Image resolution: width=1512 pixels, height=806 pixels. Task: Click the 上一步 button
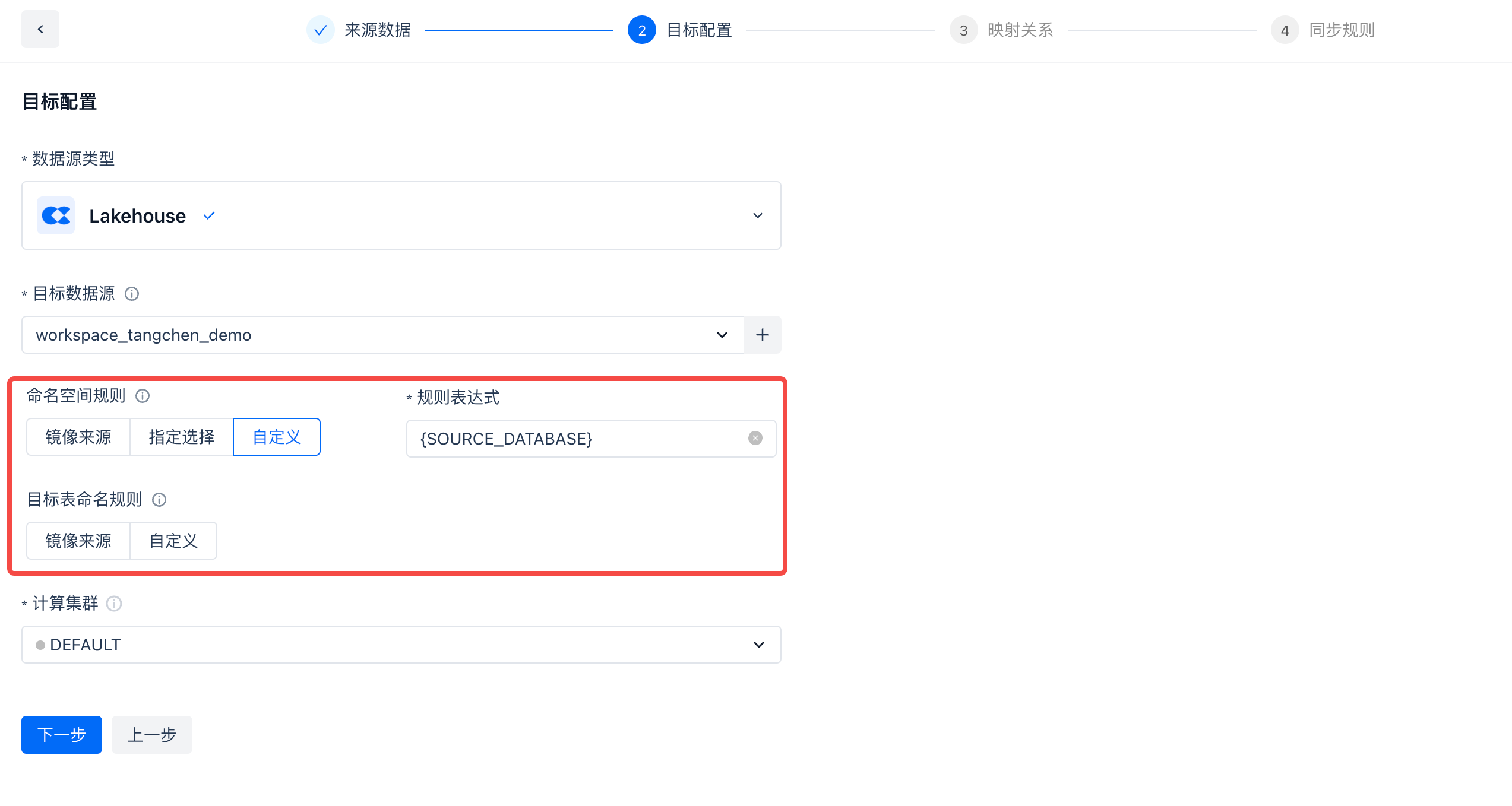point(152,735)
